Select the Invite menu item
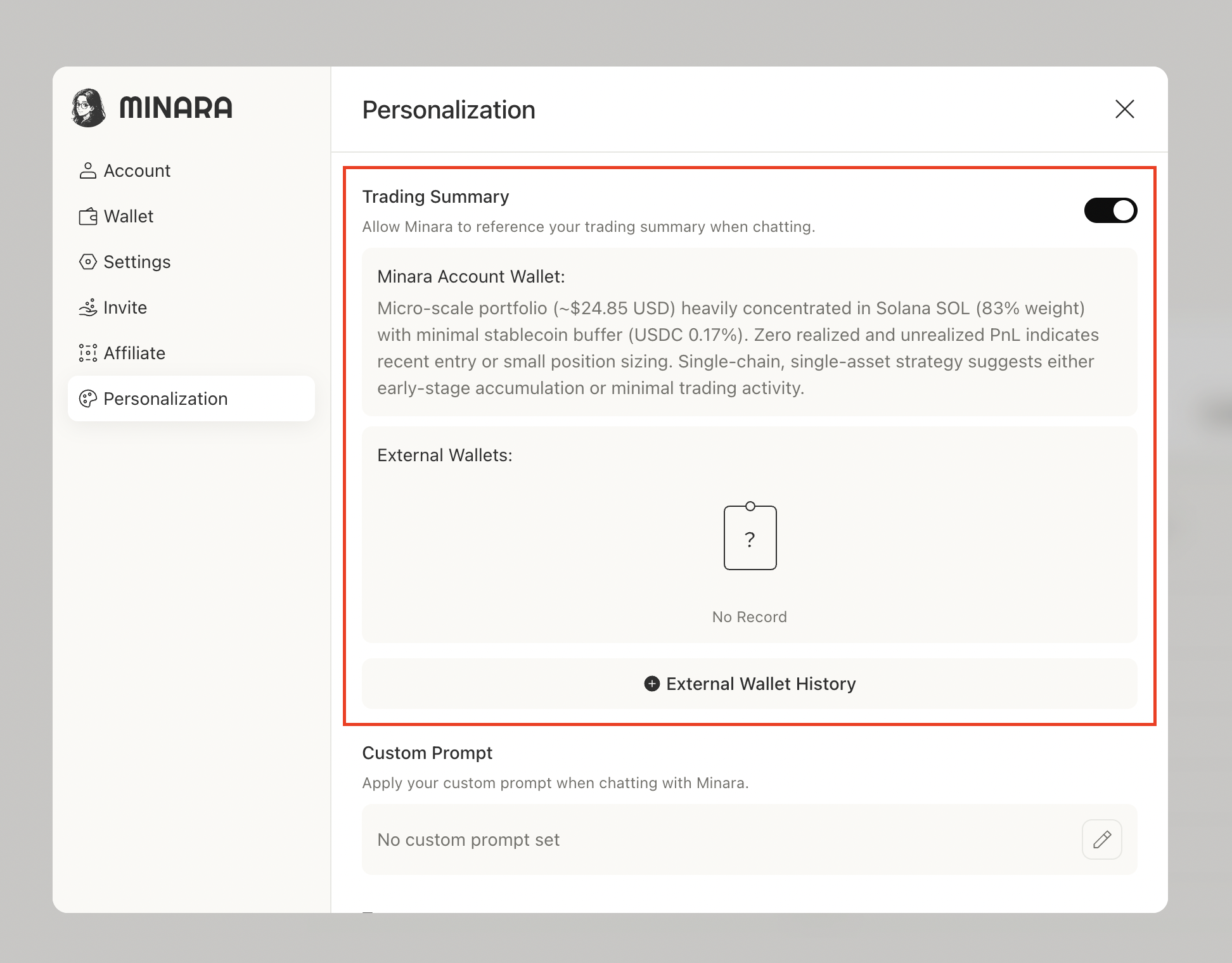 coord(125,308)
